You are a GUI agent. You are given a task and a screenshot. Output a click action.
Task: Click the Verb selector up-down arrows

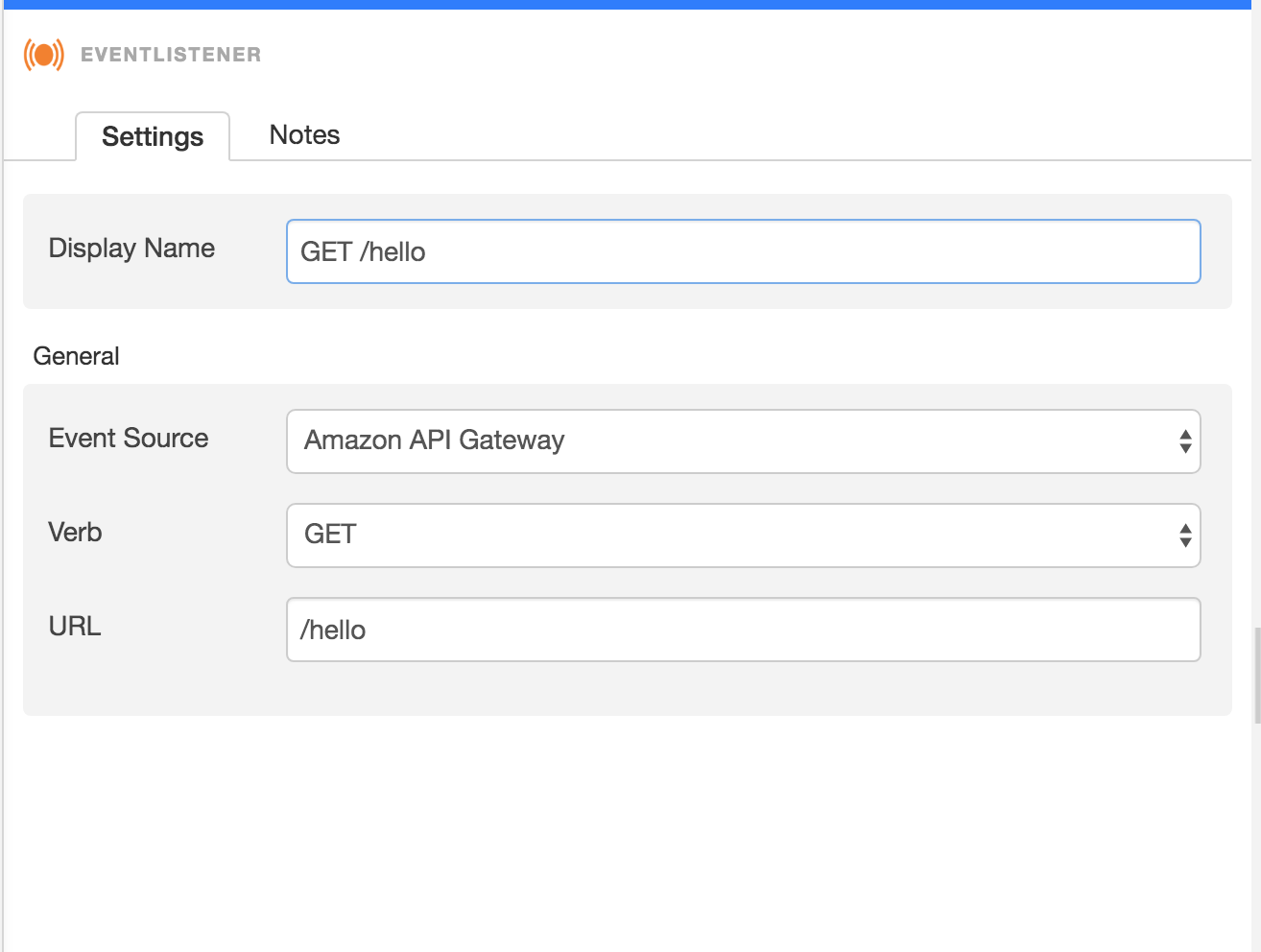pyautogui.click(x=1185, y=535)
